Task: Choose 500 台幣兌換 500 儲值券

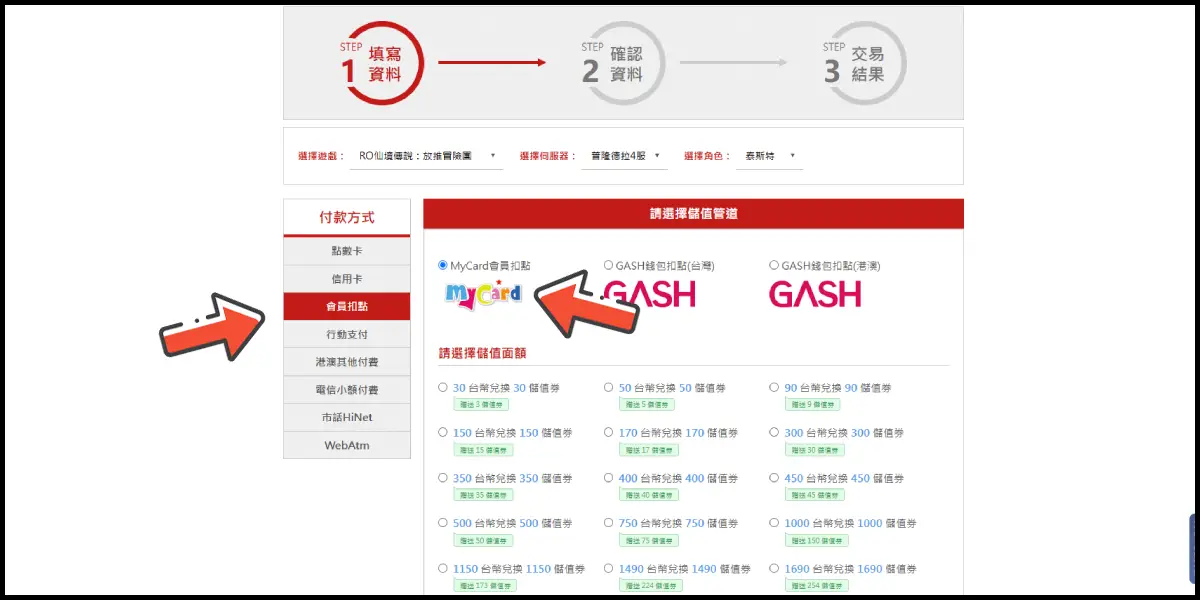Action: tap(443, 522)
